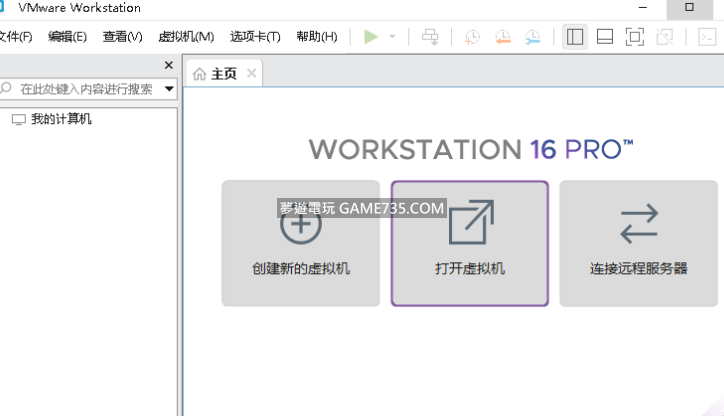This screenshot has width=724, height=416.
Task: Close the 主页 tab
Action: pos(252,73)
